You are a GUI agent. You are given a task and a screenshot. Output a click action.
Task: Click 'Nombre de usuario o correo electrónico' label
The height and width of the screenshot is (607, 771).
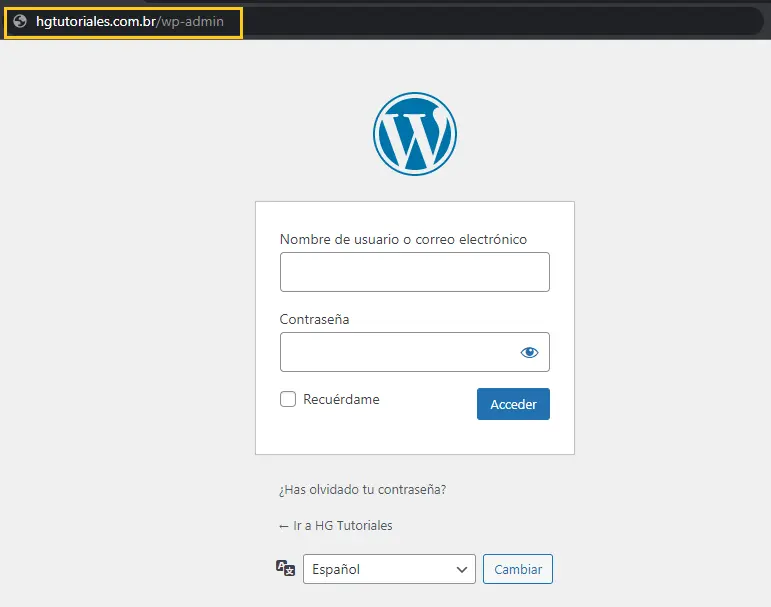pyautogui.click(x=403, y=240)
